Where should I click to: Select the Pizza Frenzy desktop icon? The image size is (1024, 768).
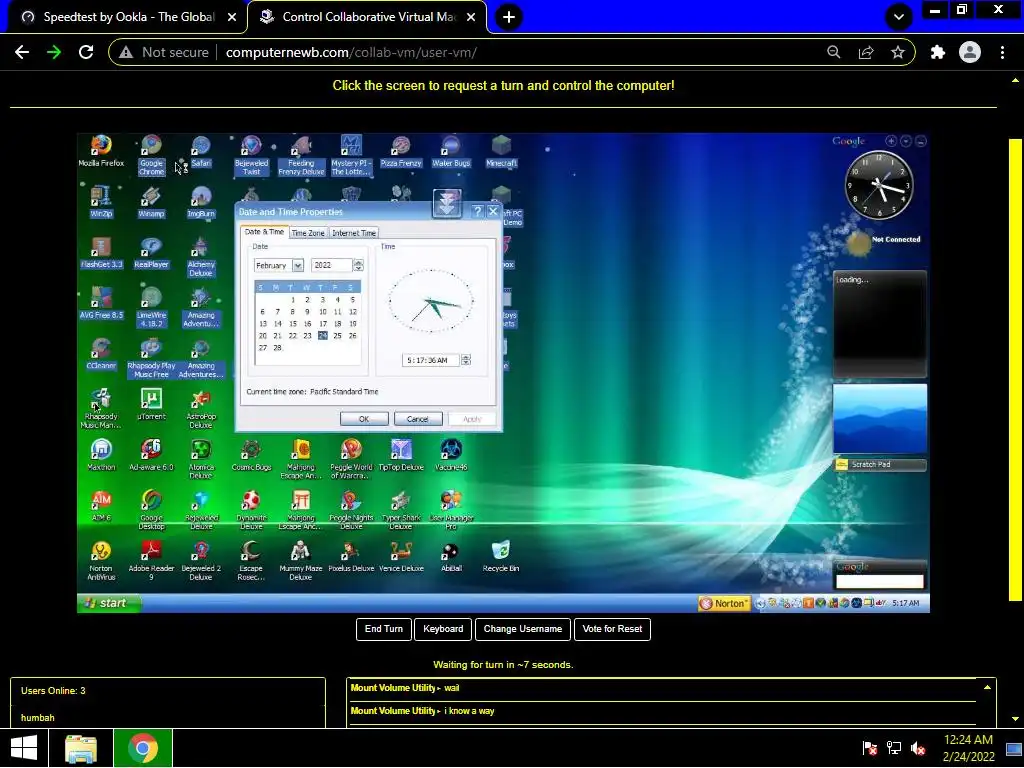pos(401,151)
